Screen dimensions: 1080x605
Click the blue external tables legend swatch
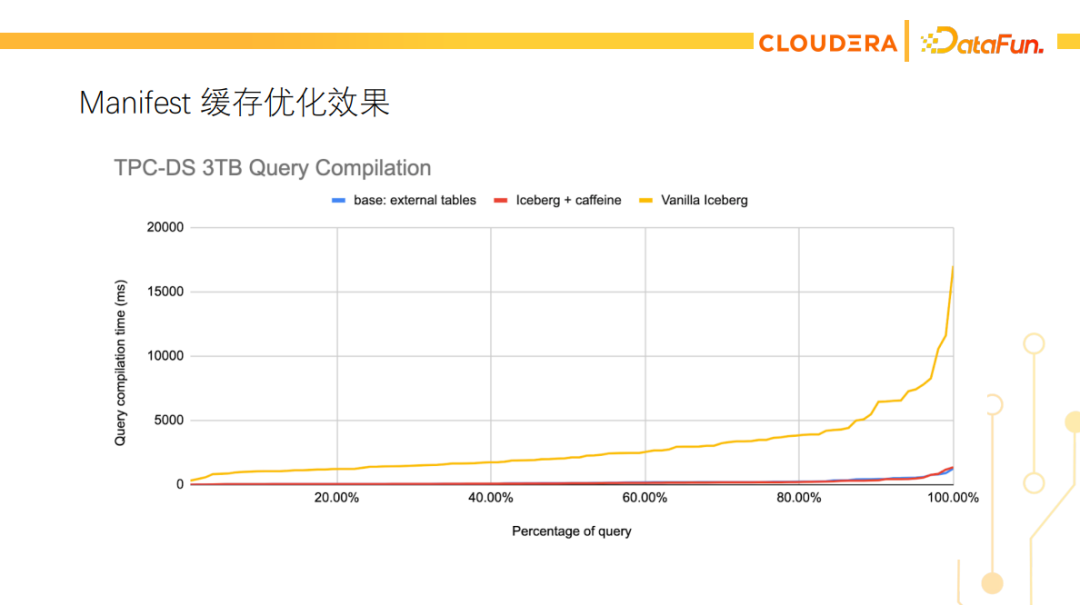click(337, 200)
